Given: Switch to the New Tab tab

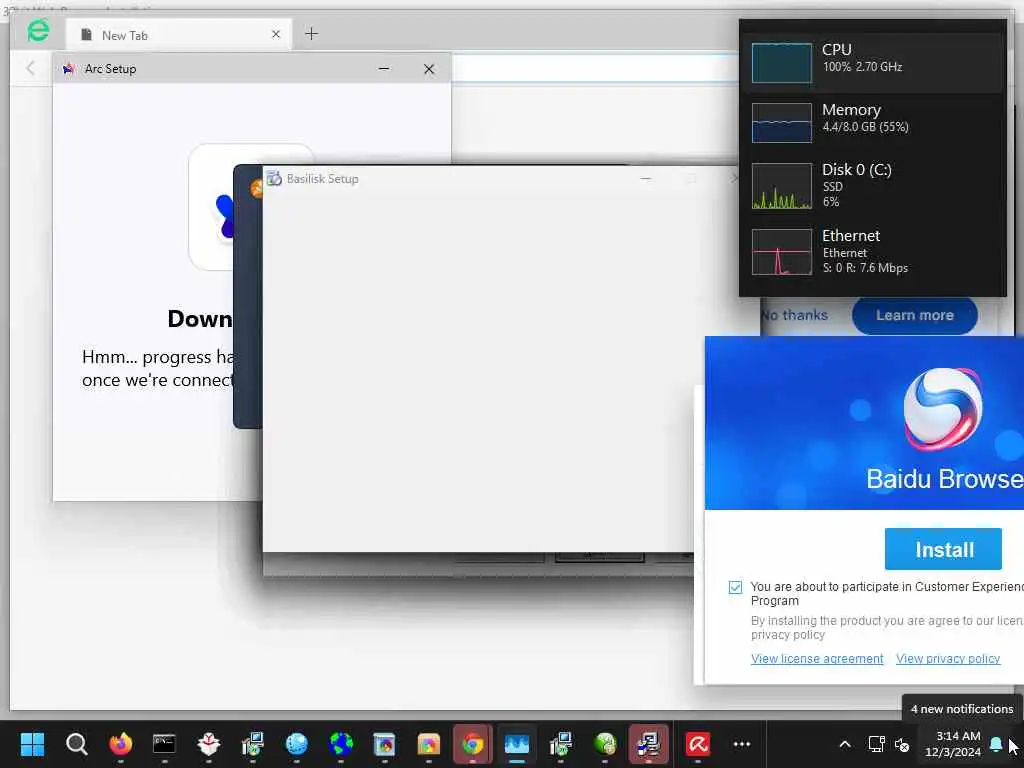Looking at the screenshot, I should click(x=180, y=35).
